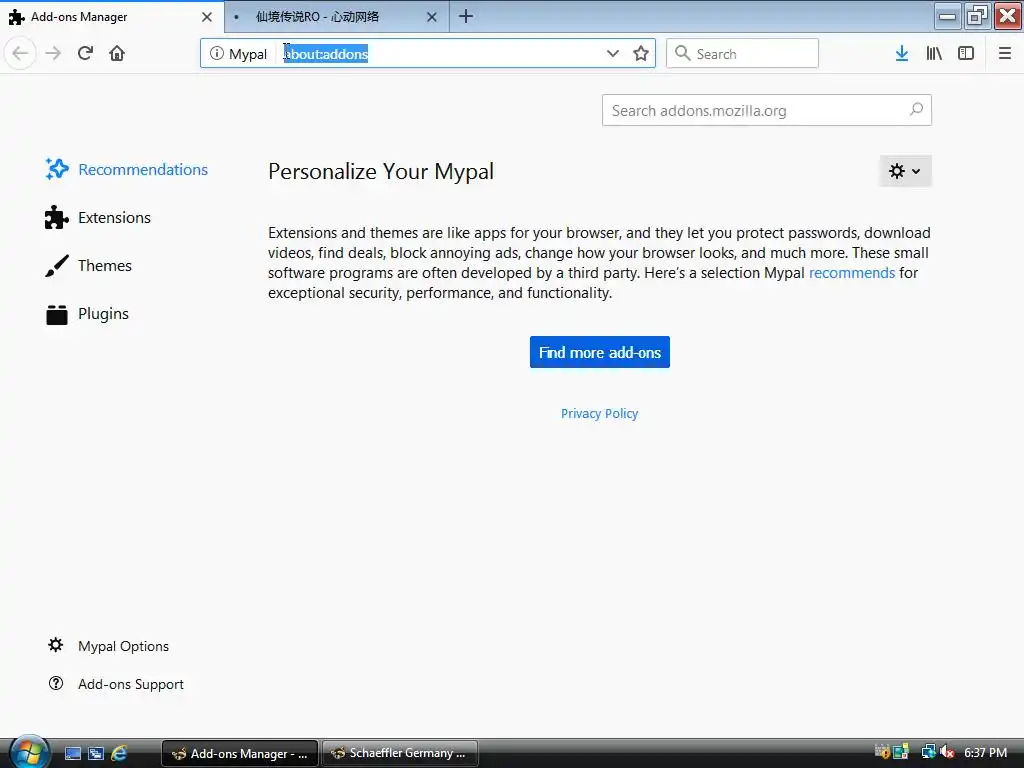Reload the current page

click(x=85, y=54)
